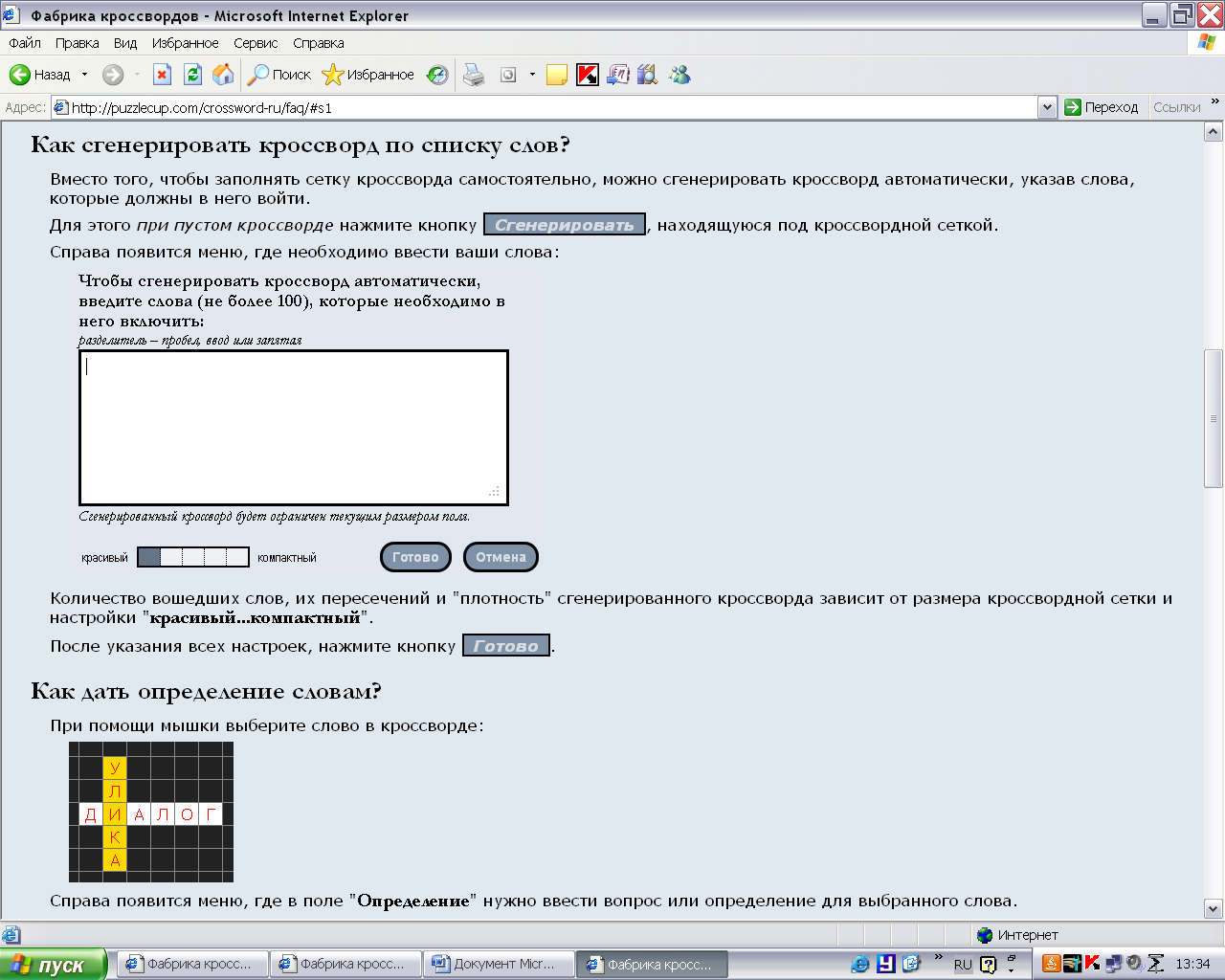The width and height of the screenshot is (1225, 980).
Task: Go back with the Назад arrow
Action: pyautogui.click(x=39, y=75)
